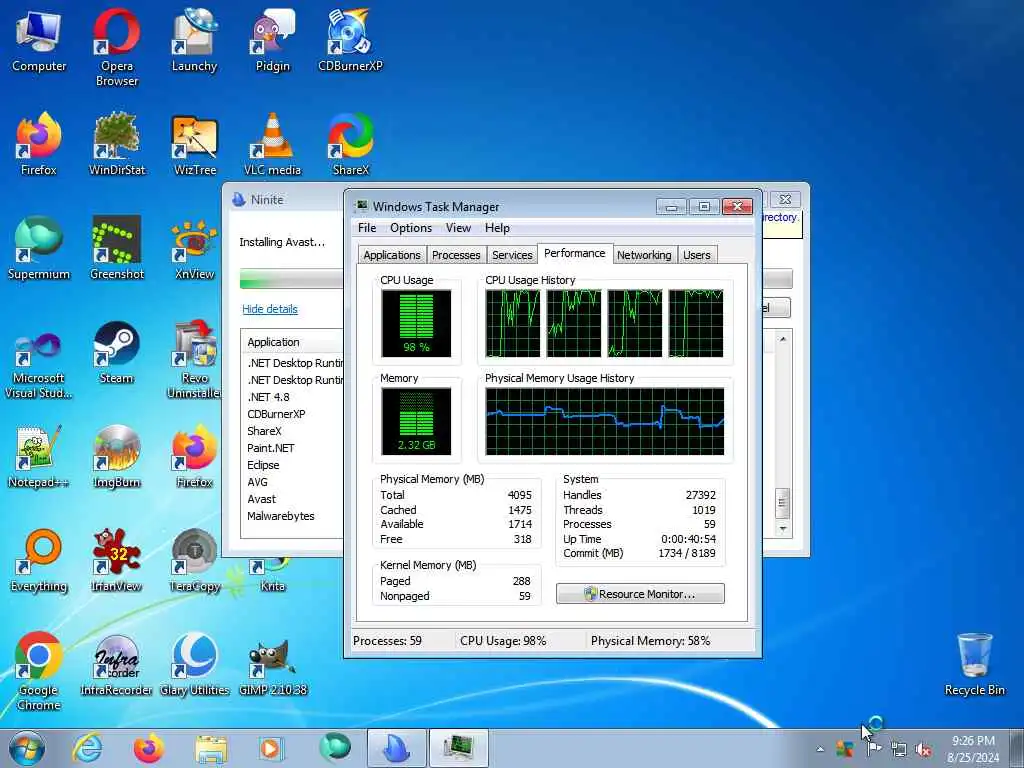Click the Revo Uninstaller desktop icon

pos(194,360)
